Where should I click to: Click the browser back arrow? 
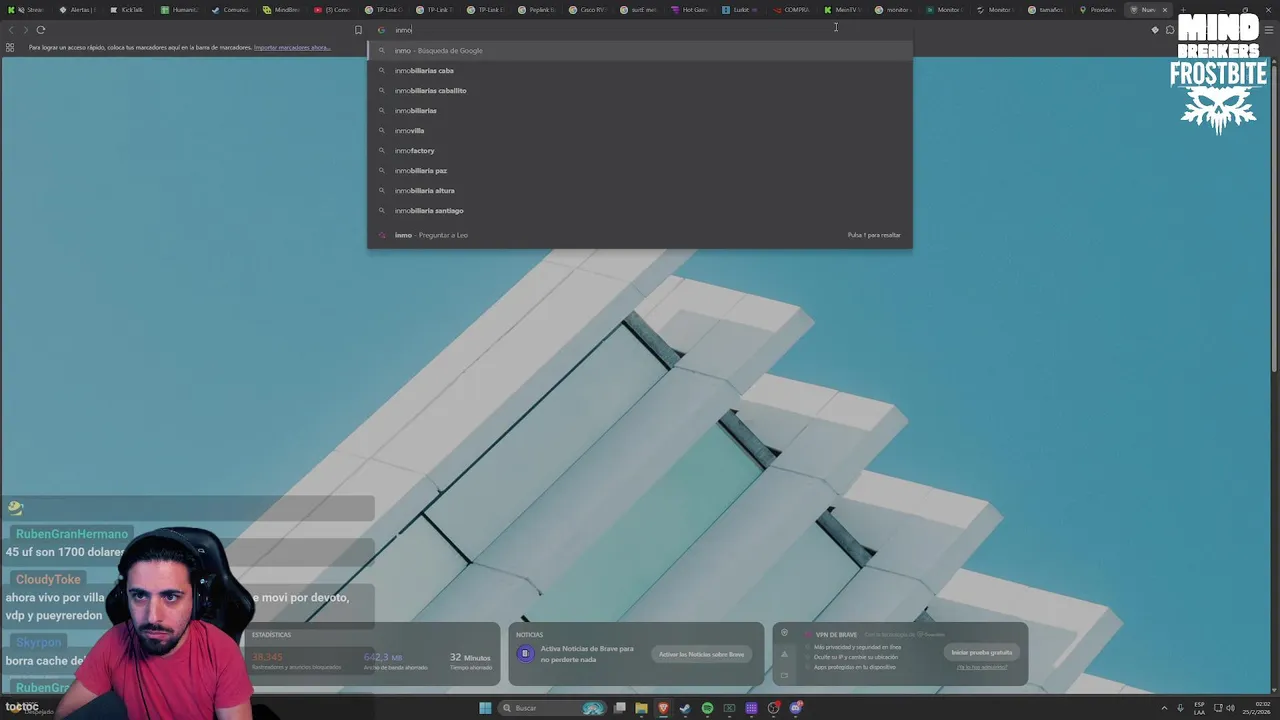11,30
